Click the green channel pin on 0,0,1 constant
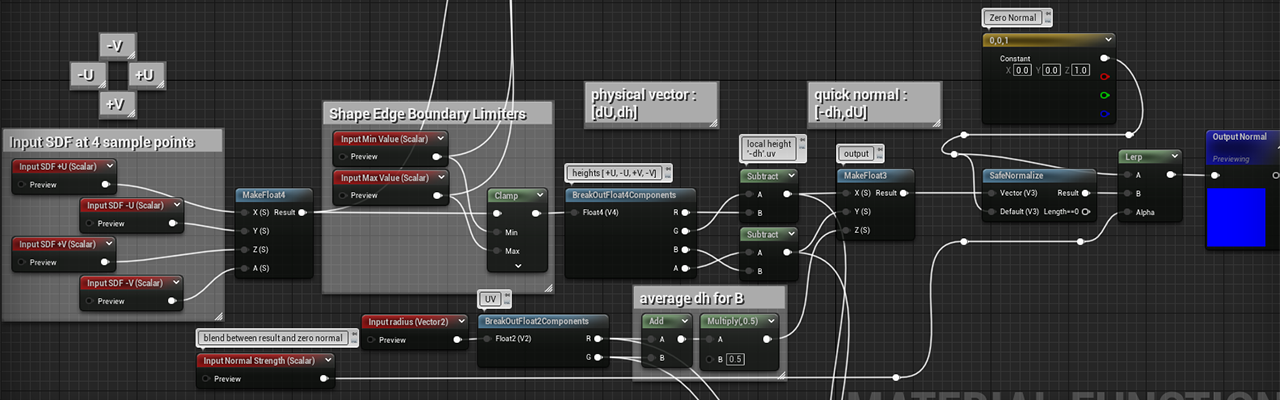 pos(1104,96)
